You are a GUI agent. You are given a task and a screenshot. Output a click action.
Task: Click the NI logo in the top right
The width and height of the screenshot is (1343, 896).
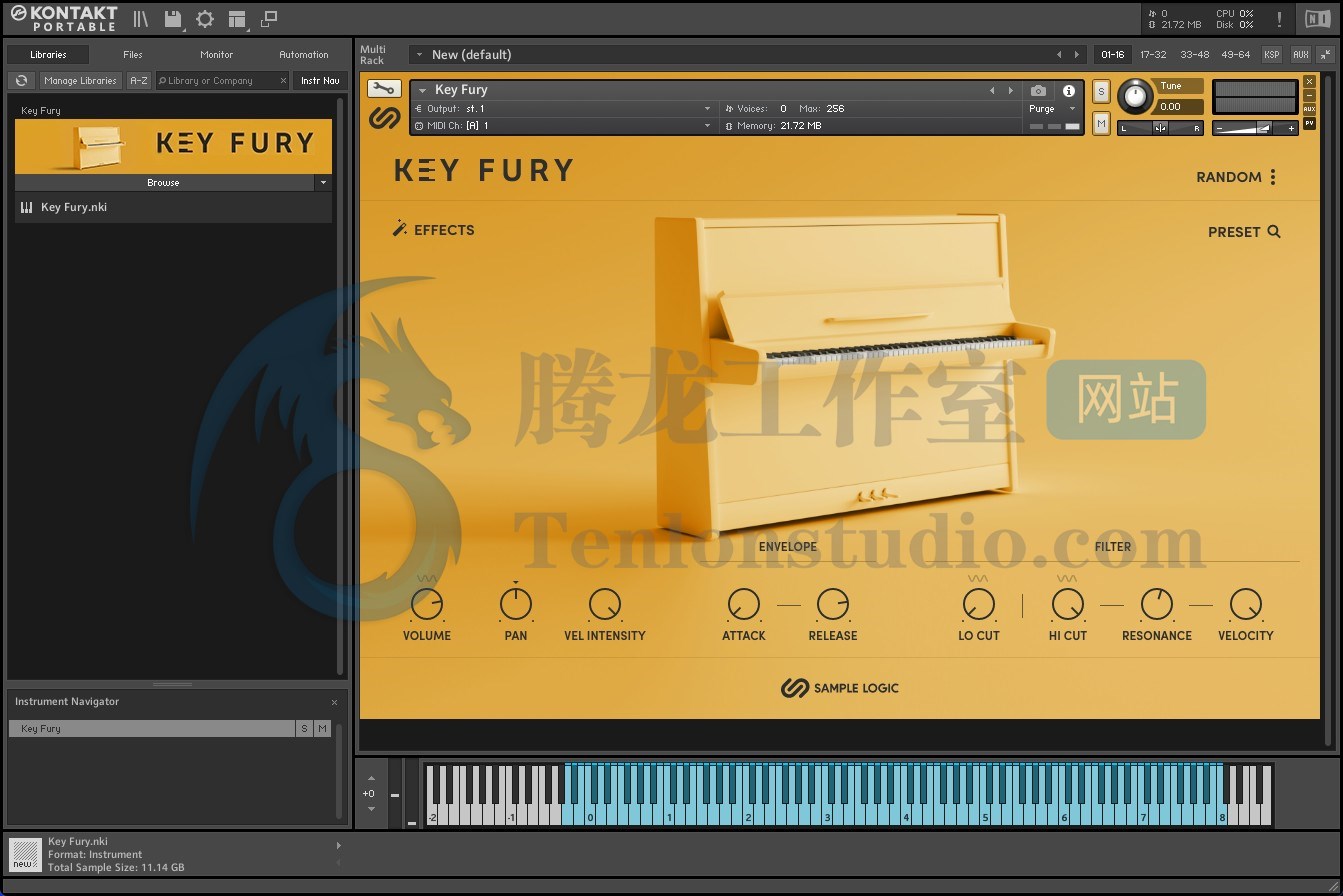[1317, 19]
